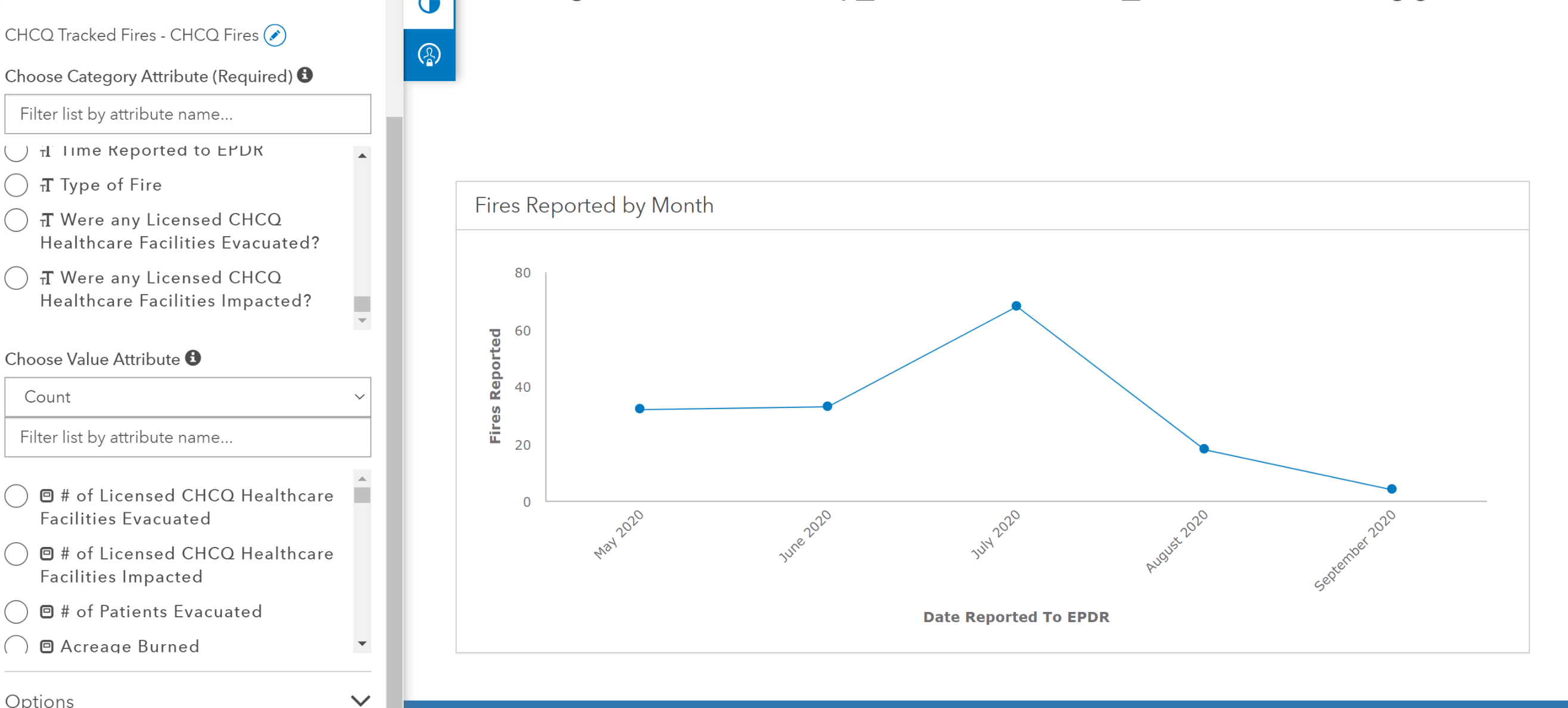Screen dimensions: 1568x708
Task: Focus the value attribute filter field
Action: click(x=187, y=437)
